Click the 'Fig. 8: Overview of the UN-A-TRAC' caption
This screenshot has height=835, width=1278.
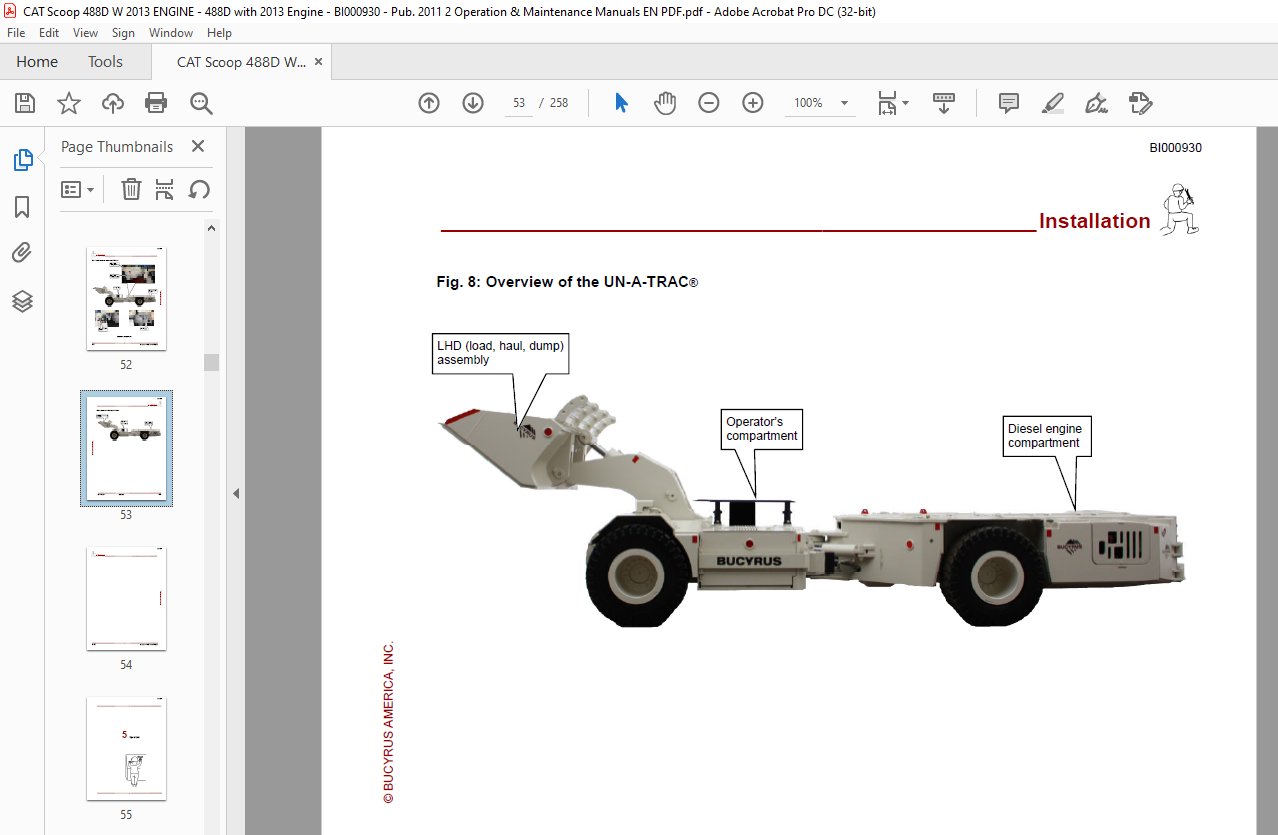pos(567,282)
